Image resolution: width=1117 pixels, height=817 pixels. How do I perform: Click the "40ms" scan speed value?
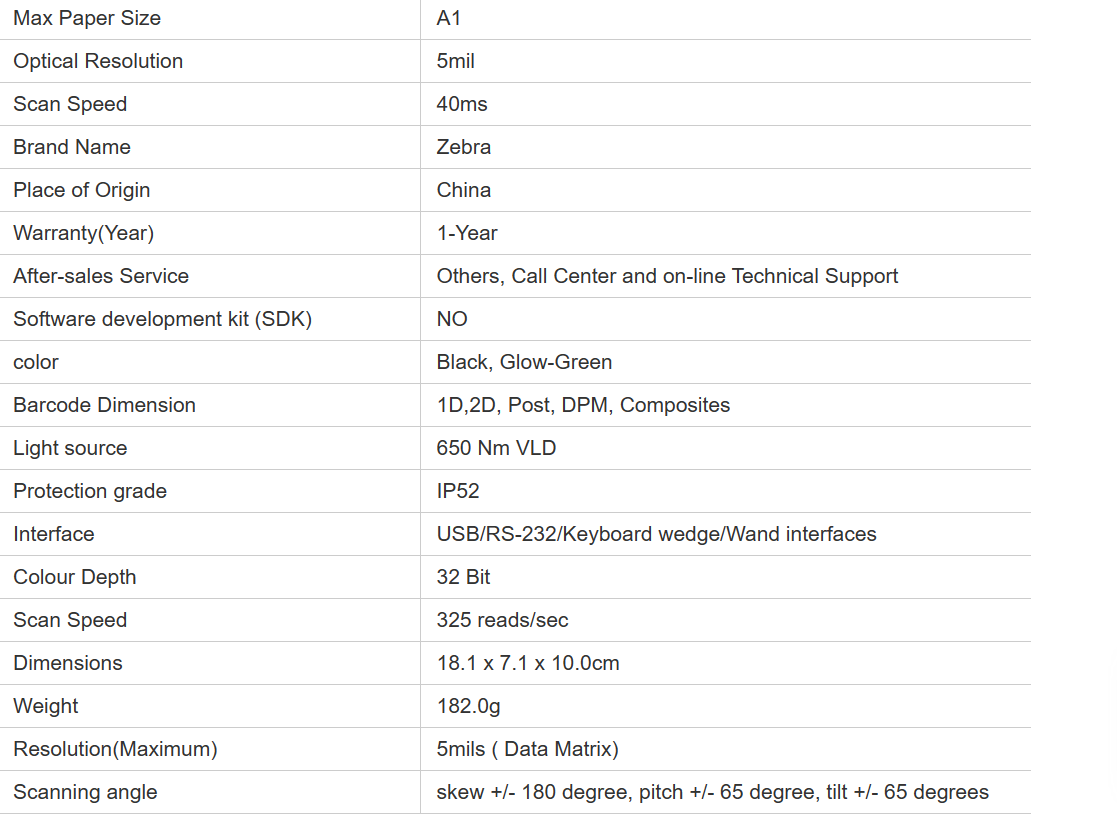pyautogui.click(x=462, y=104)
